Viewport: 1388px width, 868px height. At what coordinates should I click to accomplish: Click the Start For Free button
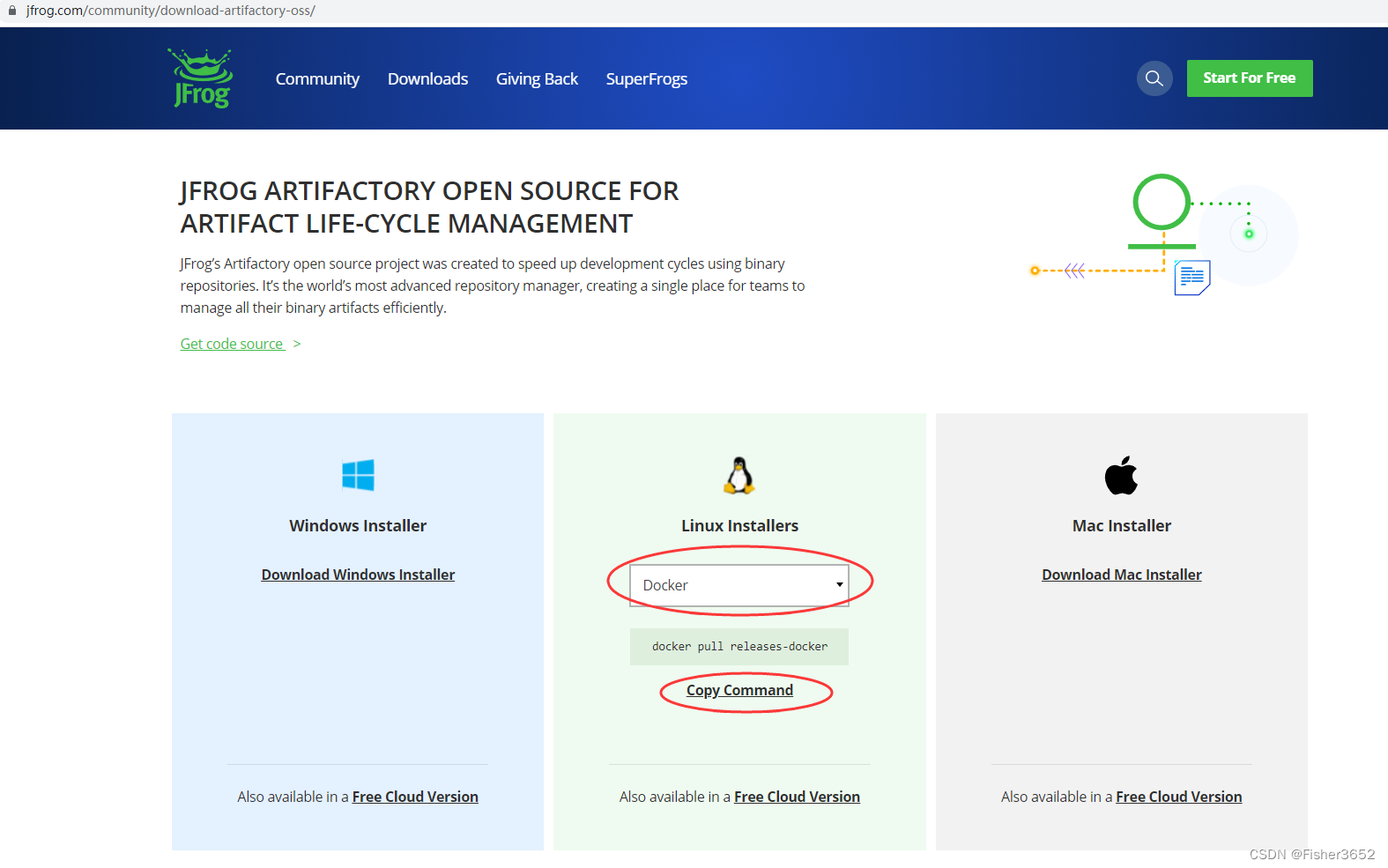[1250, 78]
